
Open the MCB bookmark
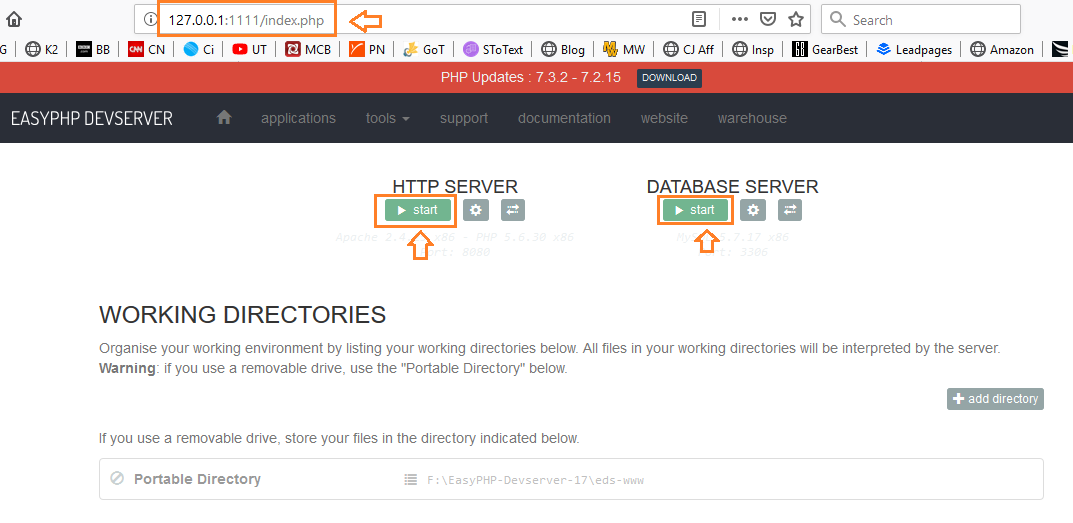[308, 49]
